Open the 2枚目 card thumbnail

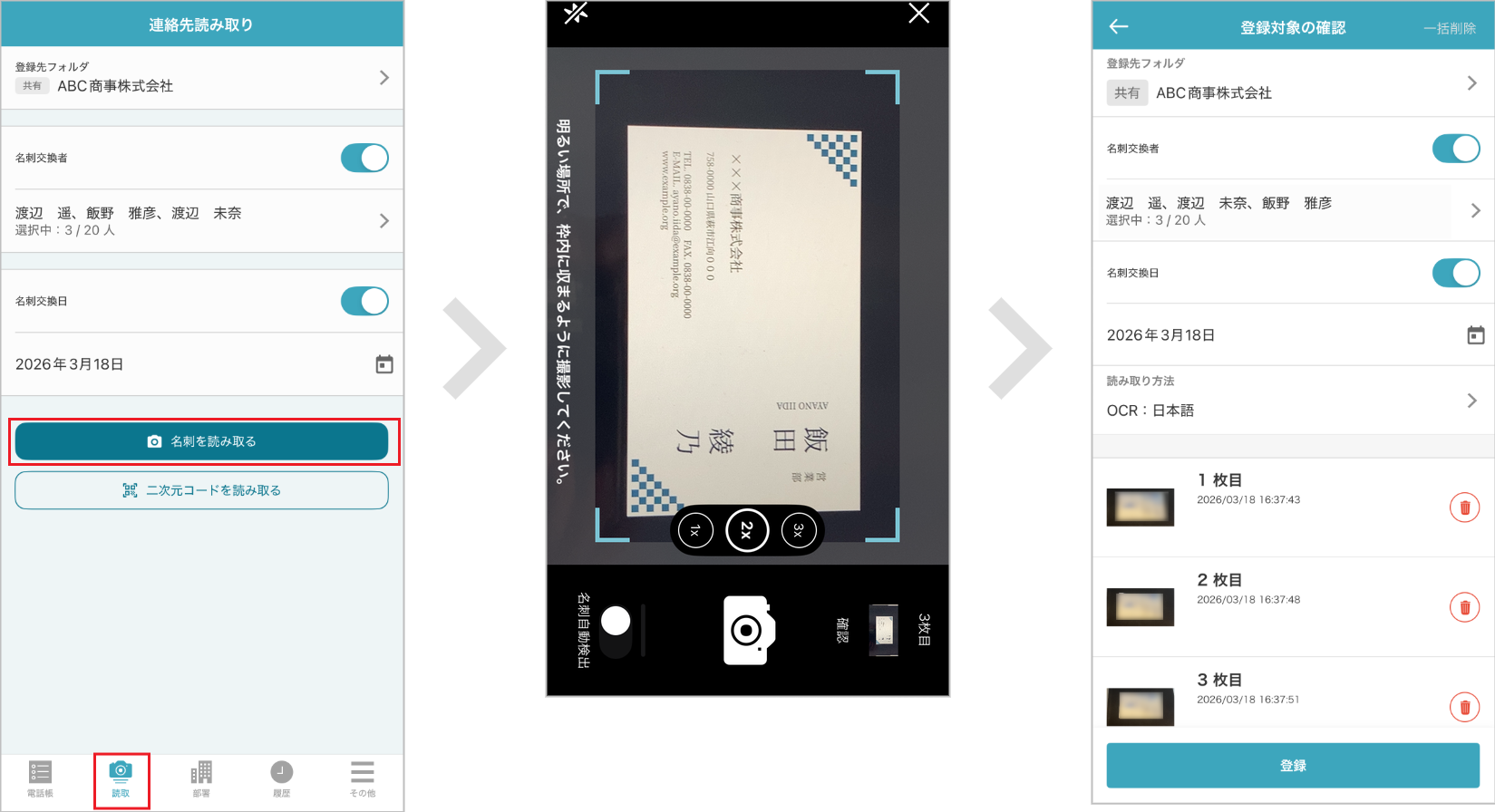click(1140, 607)
